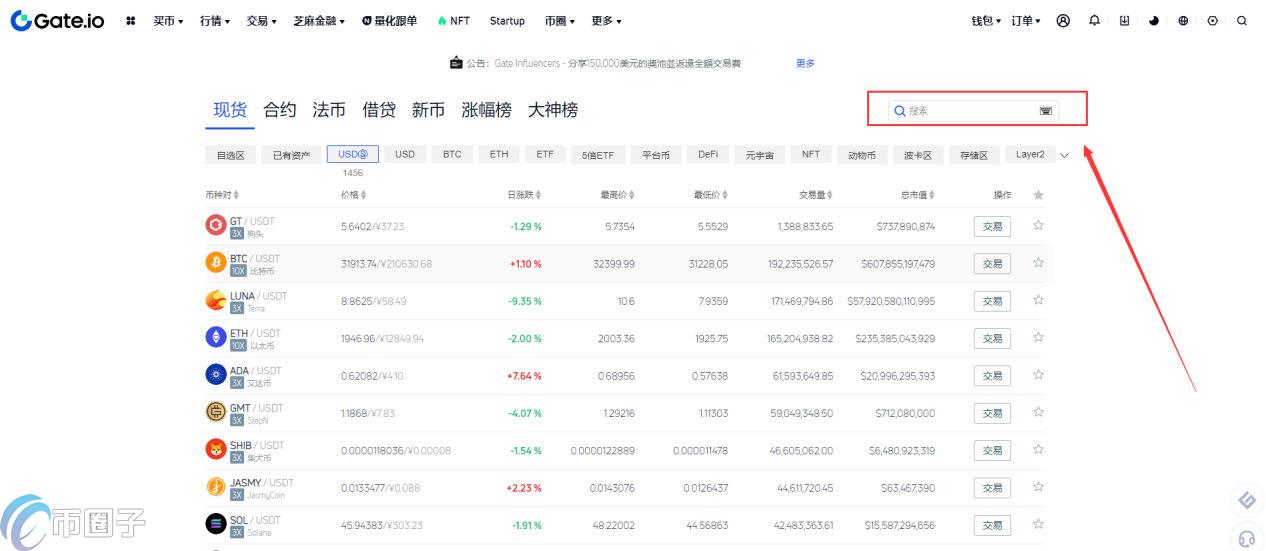Toggle dark mode with the moon icon
Viewport: 1266px width, 551px height.
pyautogui.click(x=1154, y=20)
